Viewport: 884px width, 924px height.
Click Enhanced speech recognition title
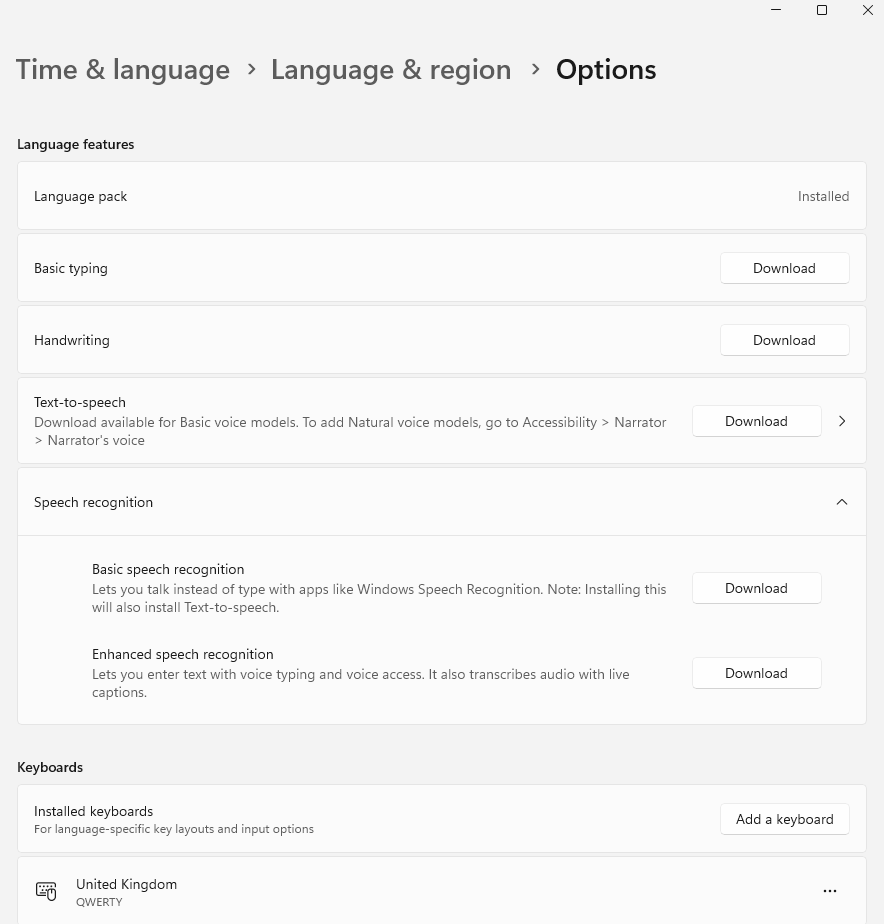(183, 654)
